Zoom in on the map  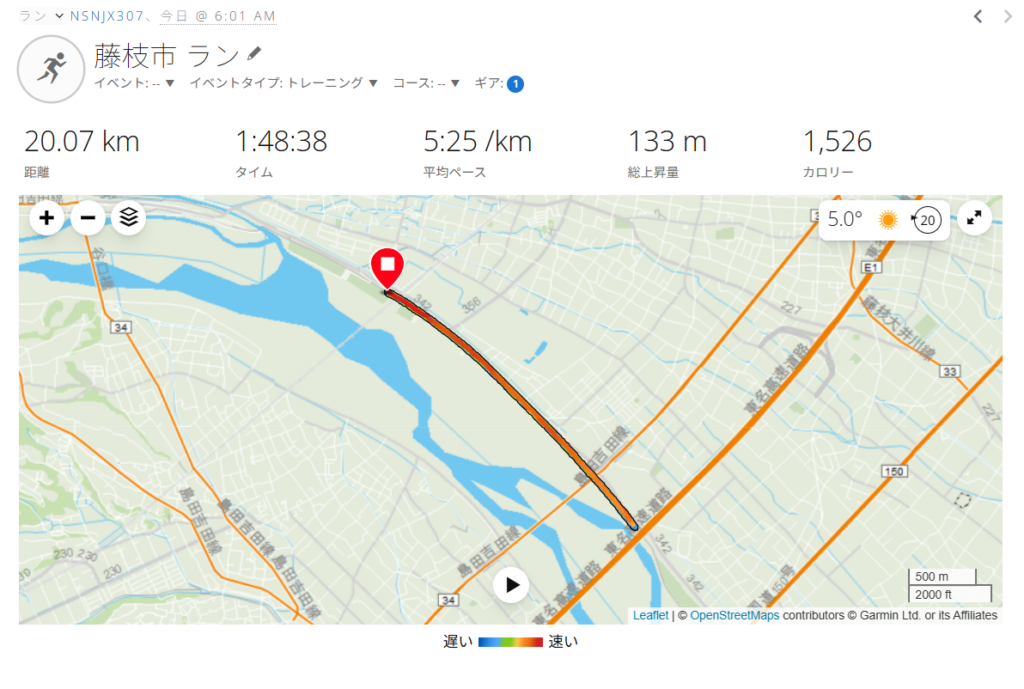46,217
